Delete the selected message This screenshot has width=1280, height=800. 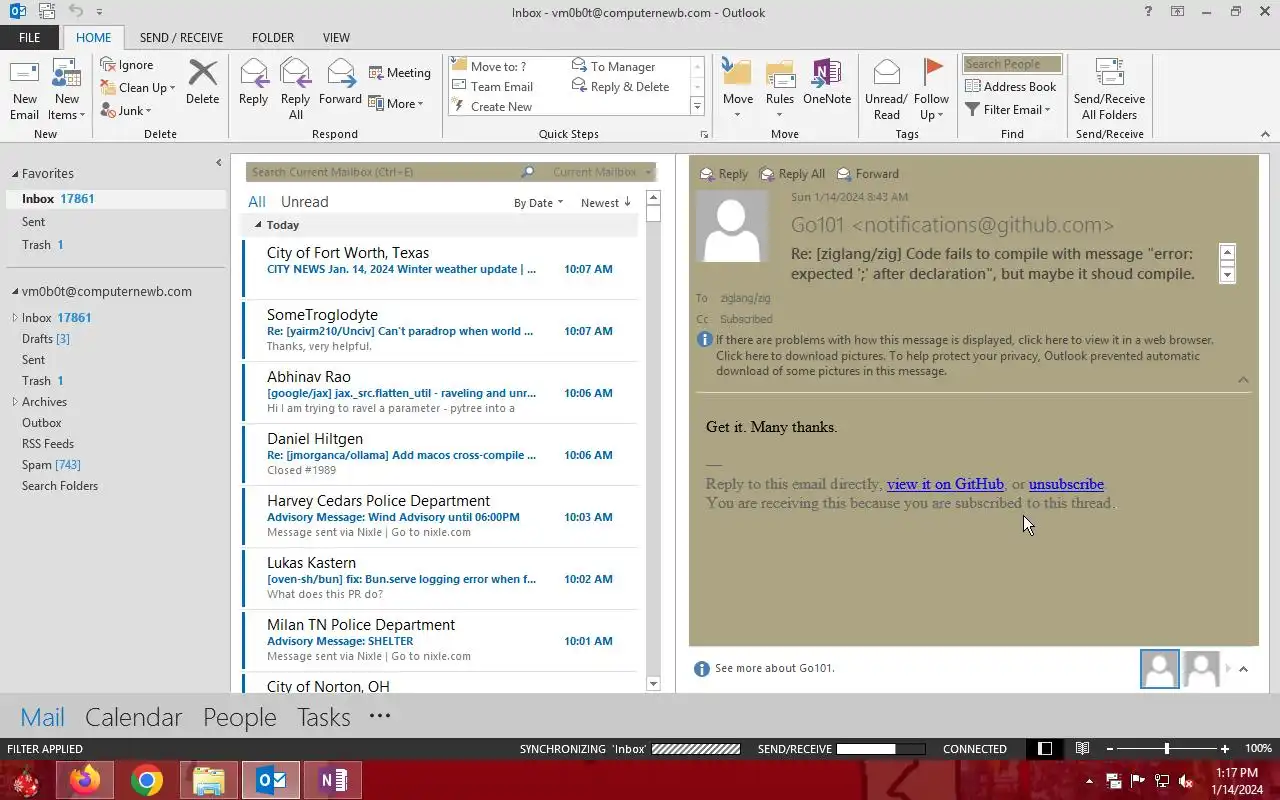point(202,82)
